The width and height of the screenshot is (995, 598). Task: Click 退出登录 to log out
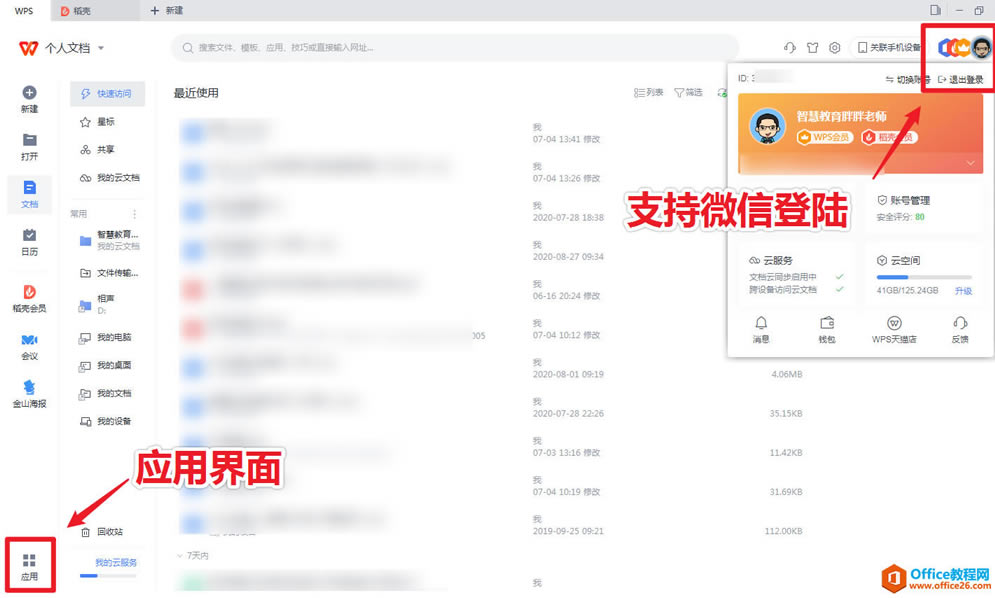961,79
